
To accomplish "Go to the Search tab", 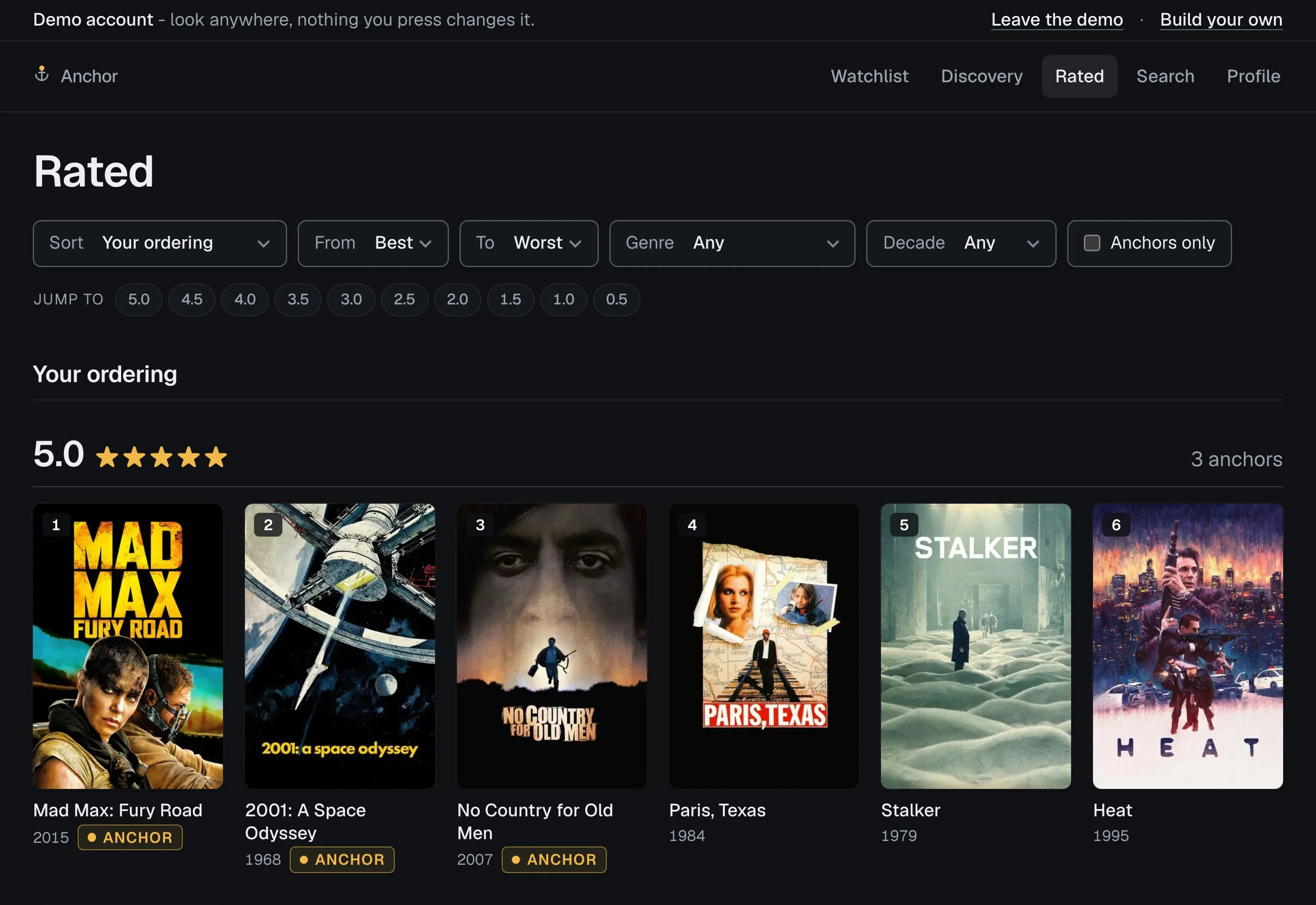I will click(x=1165, y=76).
